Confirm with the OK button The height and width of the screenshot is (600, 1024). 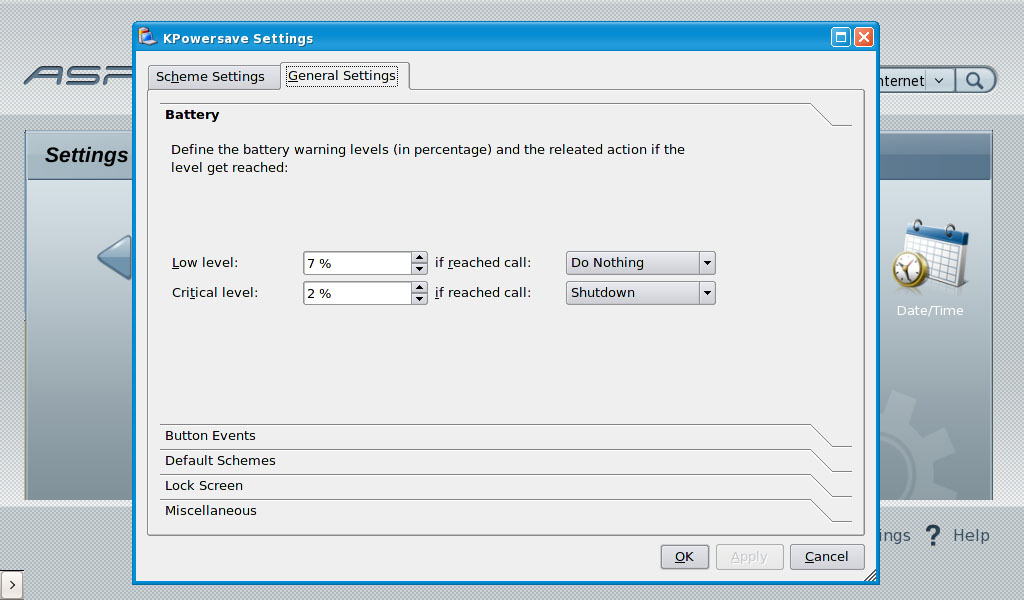pyautogui.click(x=684, y=557)
